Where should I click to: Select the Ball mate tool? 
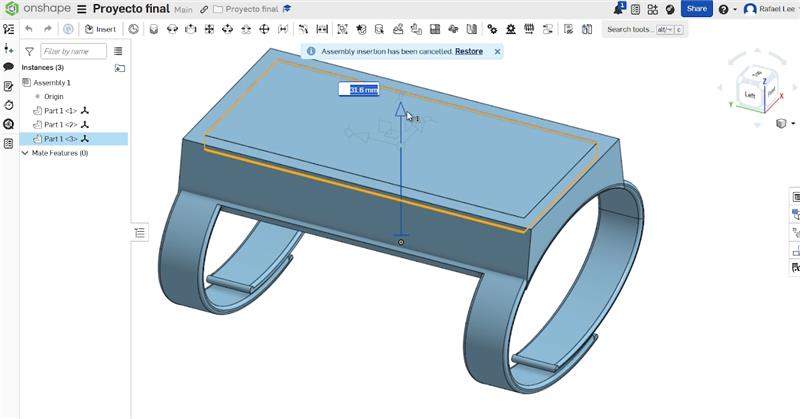pos(264,29)
